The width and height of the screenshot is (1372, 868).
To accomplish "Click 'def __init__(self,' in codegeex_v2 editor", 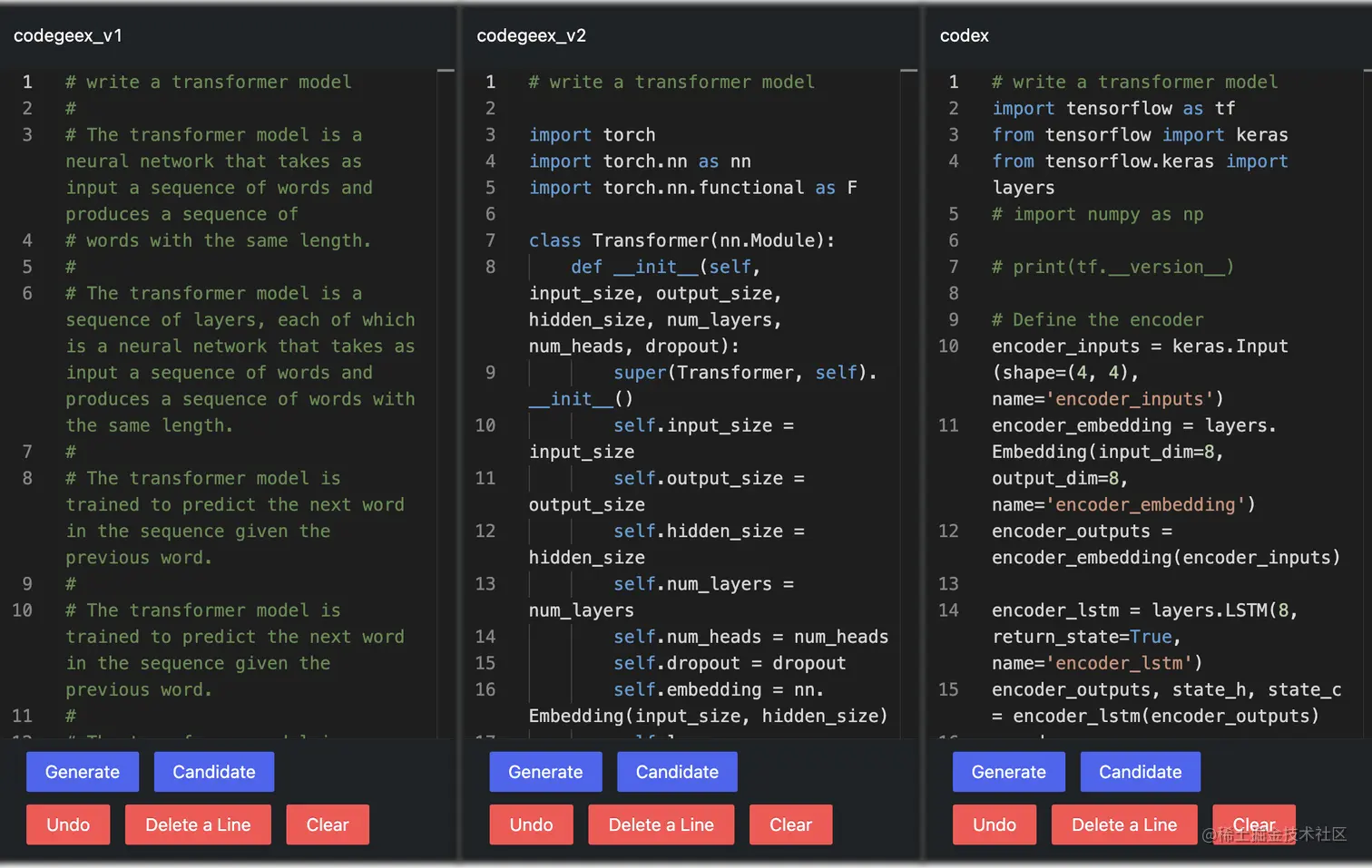I will click(x=666, y=267).
